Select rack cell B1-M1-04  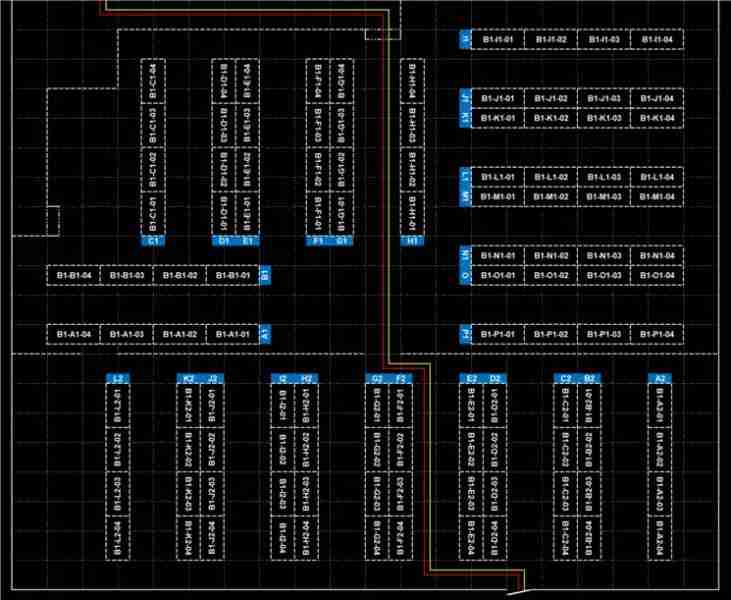point(657,197)
